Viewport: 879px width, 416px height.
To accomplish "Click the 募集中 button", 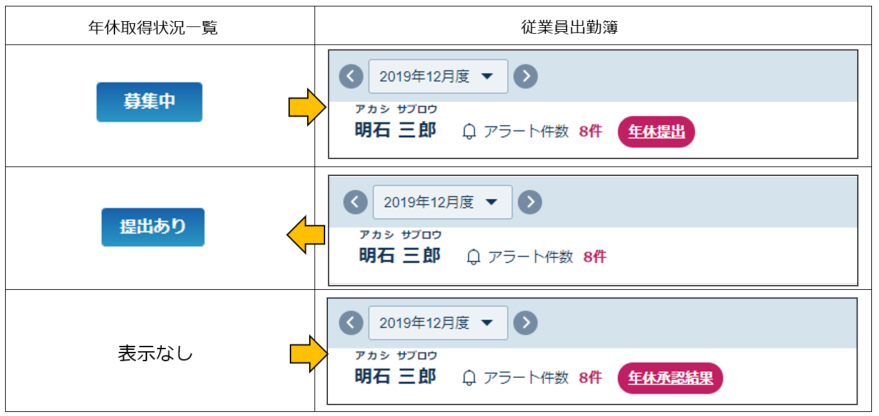I will point(149,102).
